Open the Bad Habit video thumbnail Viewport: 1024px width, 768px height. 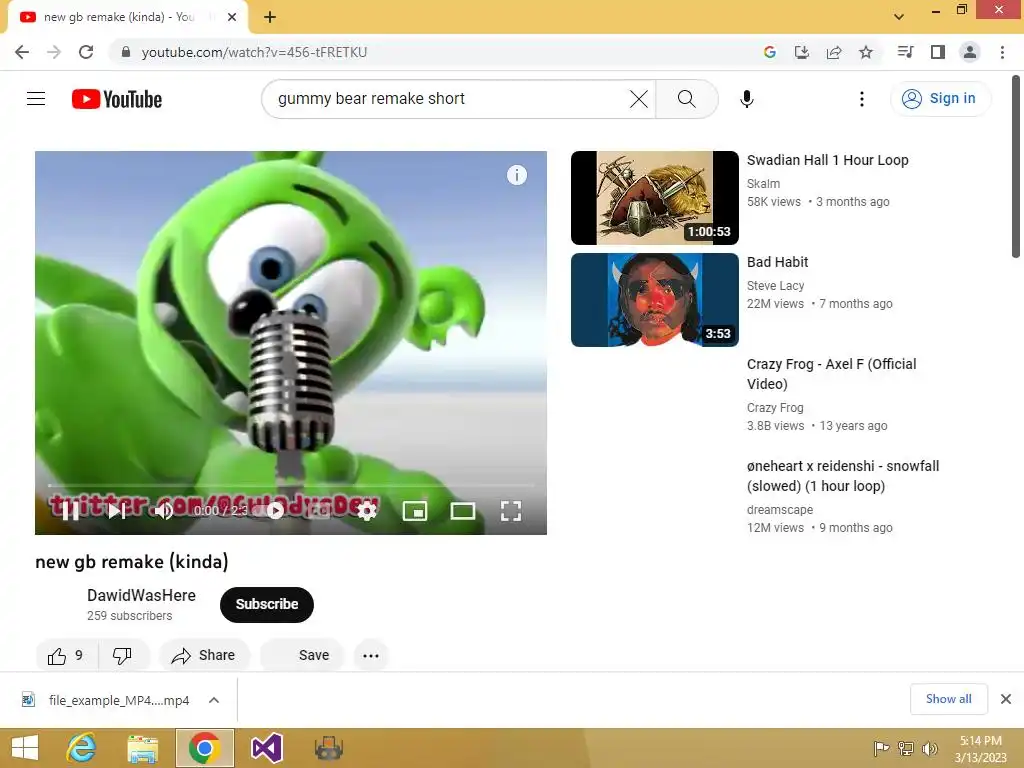pos(654,300)
